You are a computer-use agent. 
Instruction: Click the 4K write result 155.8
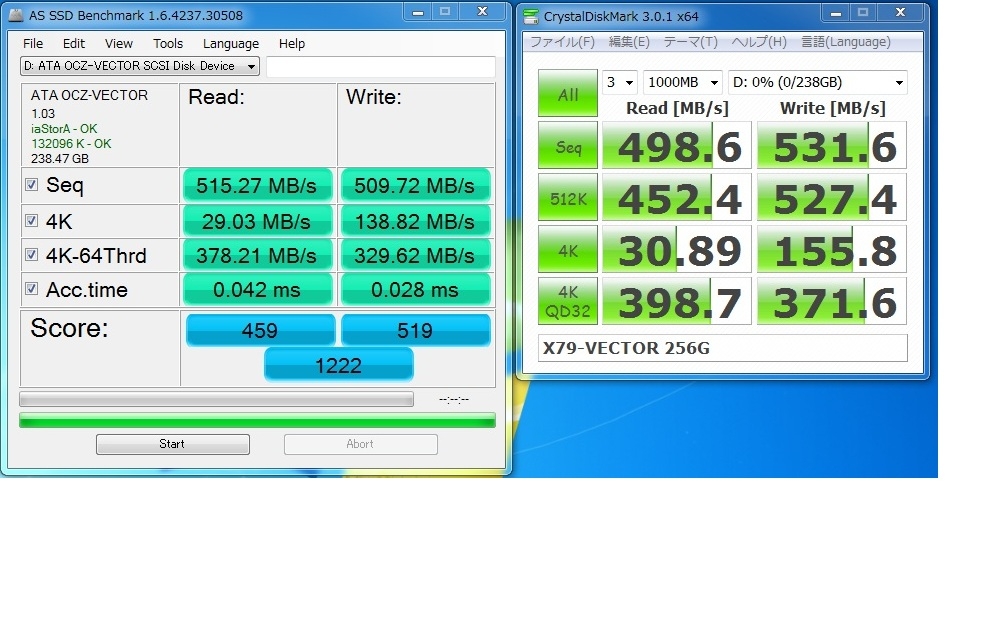click(832, 249)
